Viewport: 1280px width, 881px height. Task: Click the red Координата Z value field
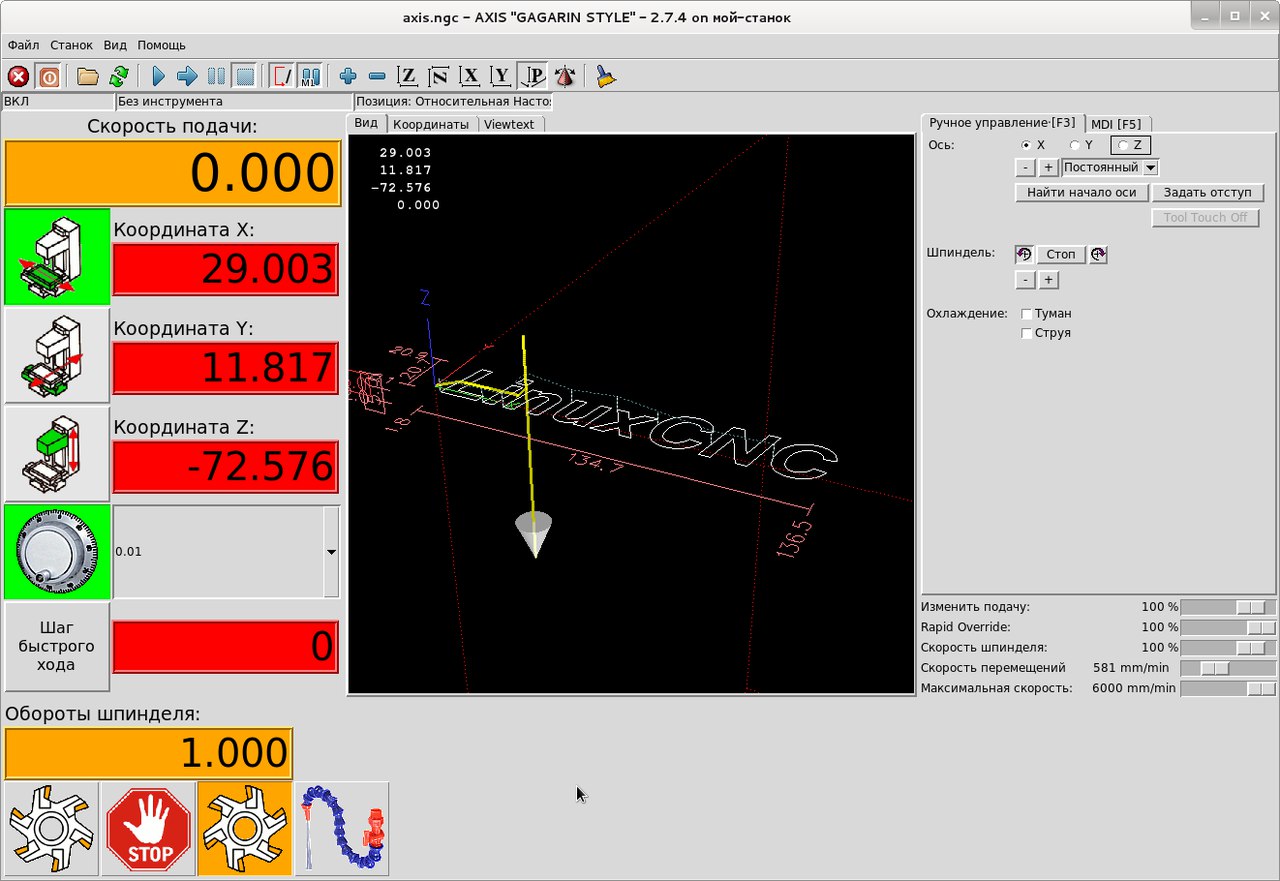tap(226, 467)
